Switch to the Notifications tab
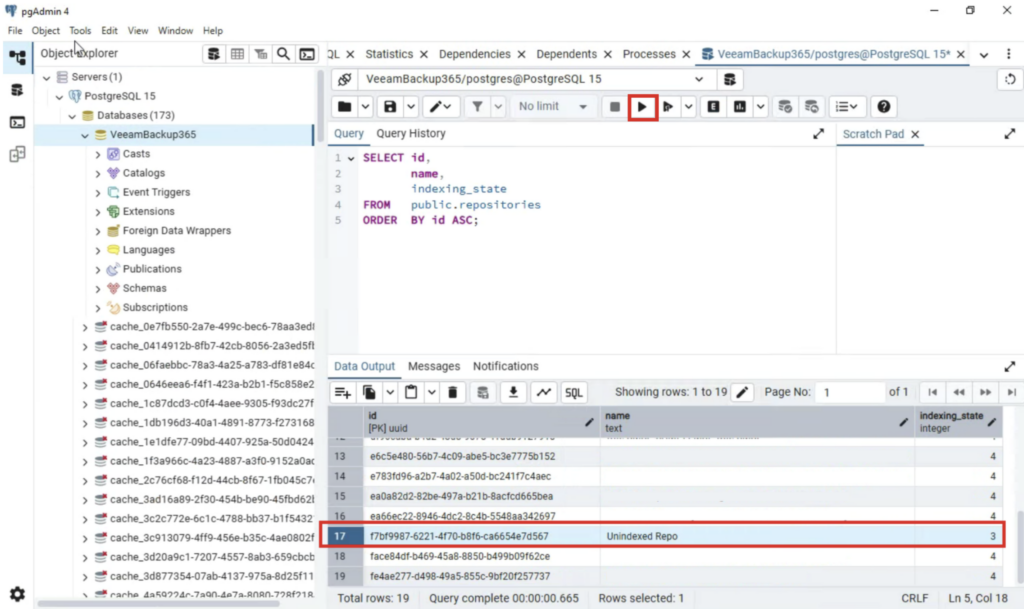 [x=505, y=366]
